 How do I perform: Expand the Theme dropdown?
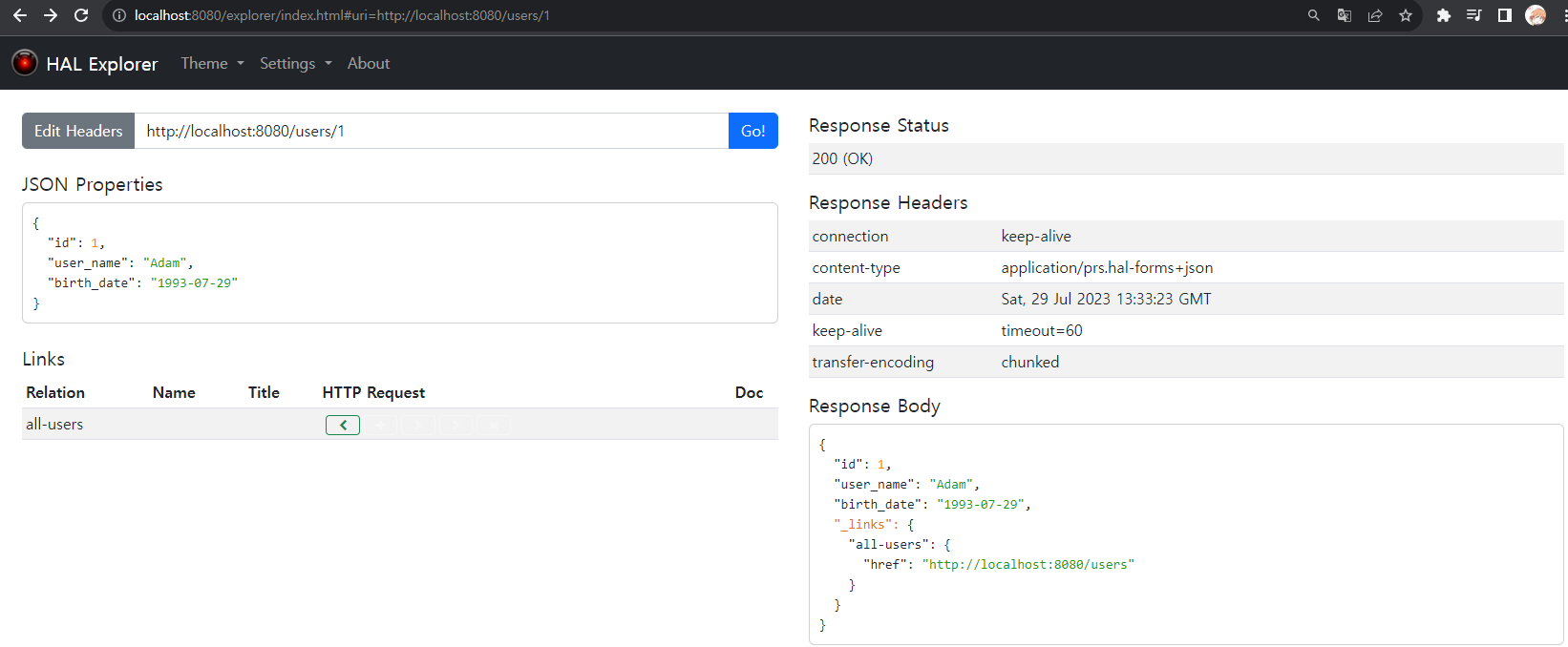click(212, 63)
